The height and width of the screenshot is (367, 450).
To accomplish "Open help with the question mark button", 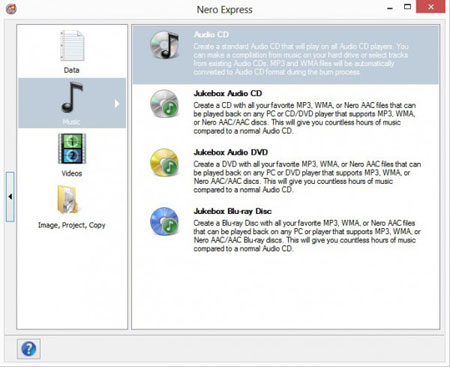I will tap(29, 349).
